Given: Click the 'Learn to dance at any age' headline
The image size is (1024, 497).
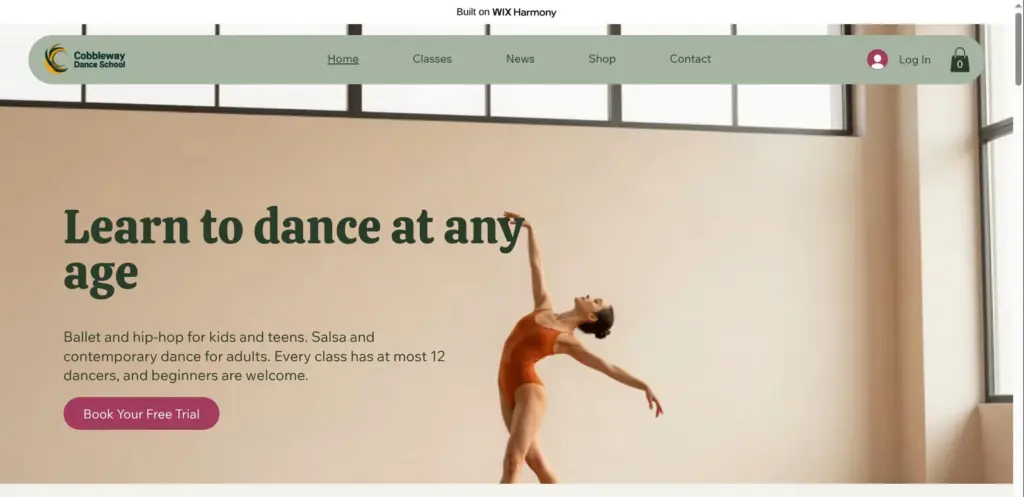Looking at the screenshot, I should 294,251.
